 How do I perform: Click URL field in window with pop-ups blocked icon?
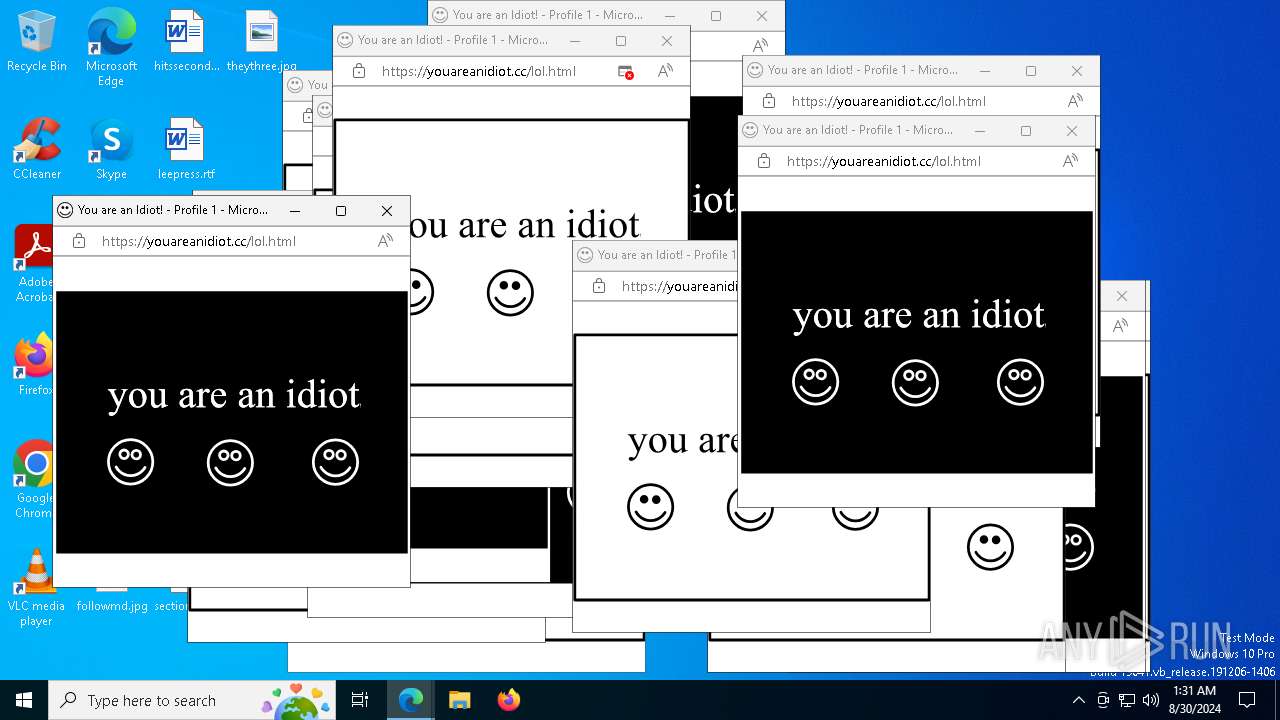click(479, 71)
